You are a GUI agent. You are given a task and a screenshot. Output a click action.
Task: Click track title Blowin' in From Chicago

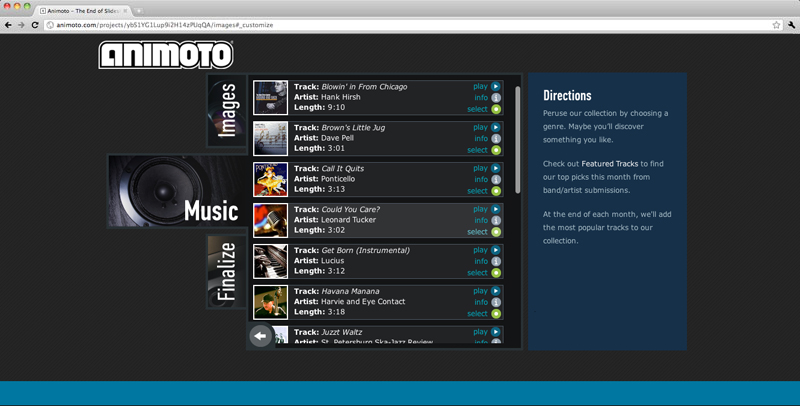[364, 87]
